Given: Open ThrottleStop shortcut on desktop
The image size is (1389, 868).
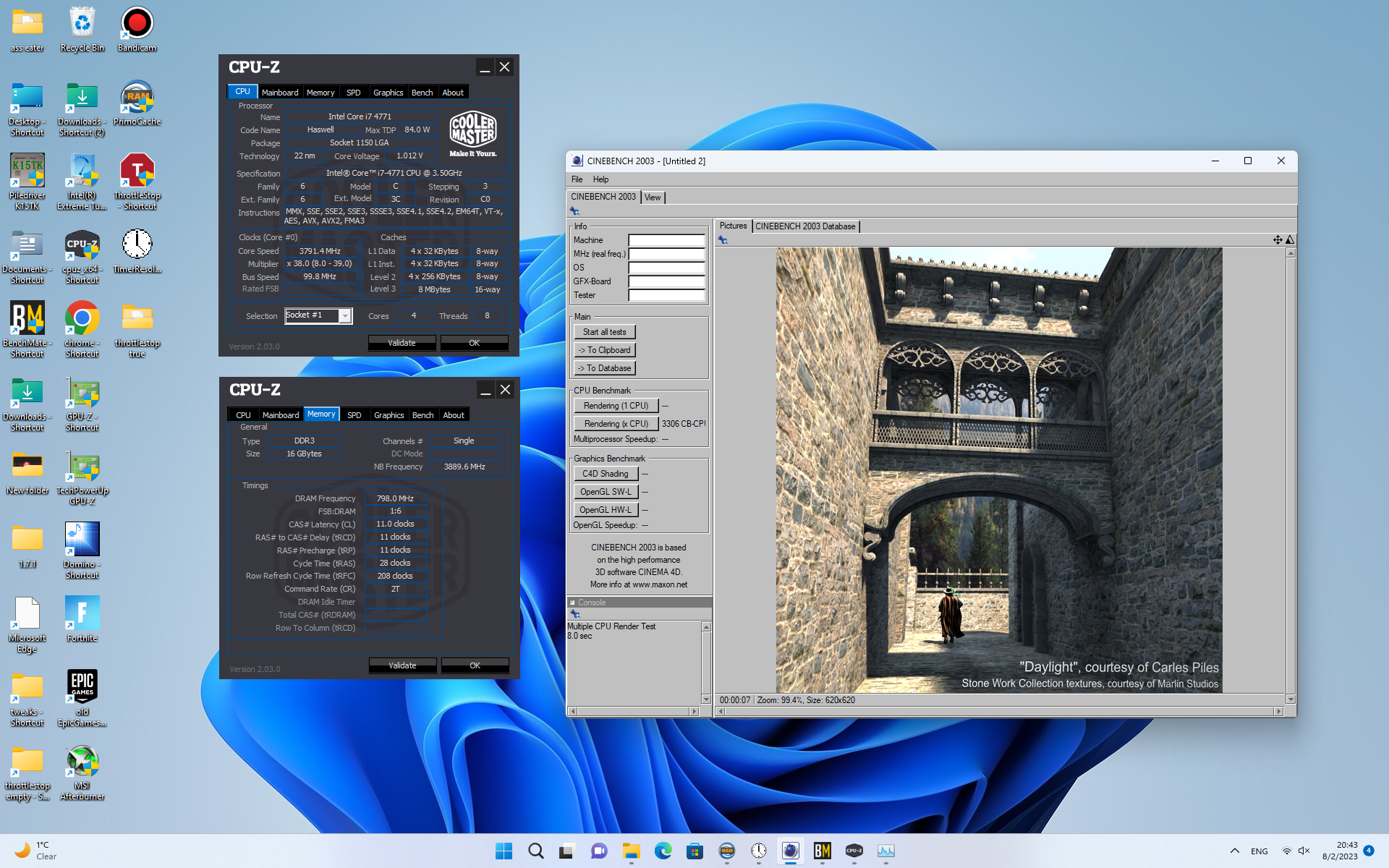Looking at the screenshot, I should point(137,182).
